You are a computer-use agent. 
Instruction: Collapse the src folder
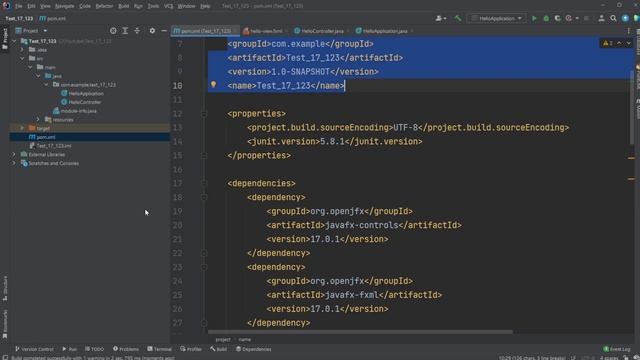coord(22,58)
